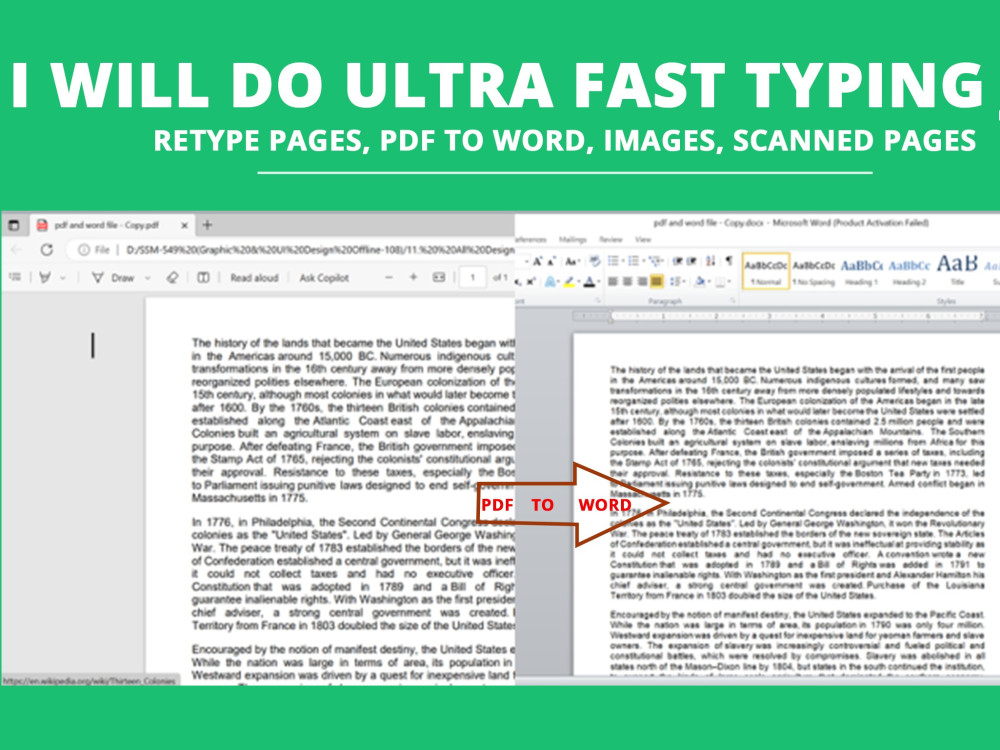Toggle Center alignment
Image resolution: width=1000 pixels, height=750 pixels.
click(628, 281)
